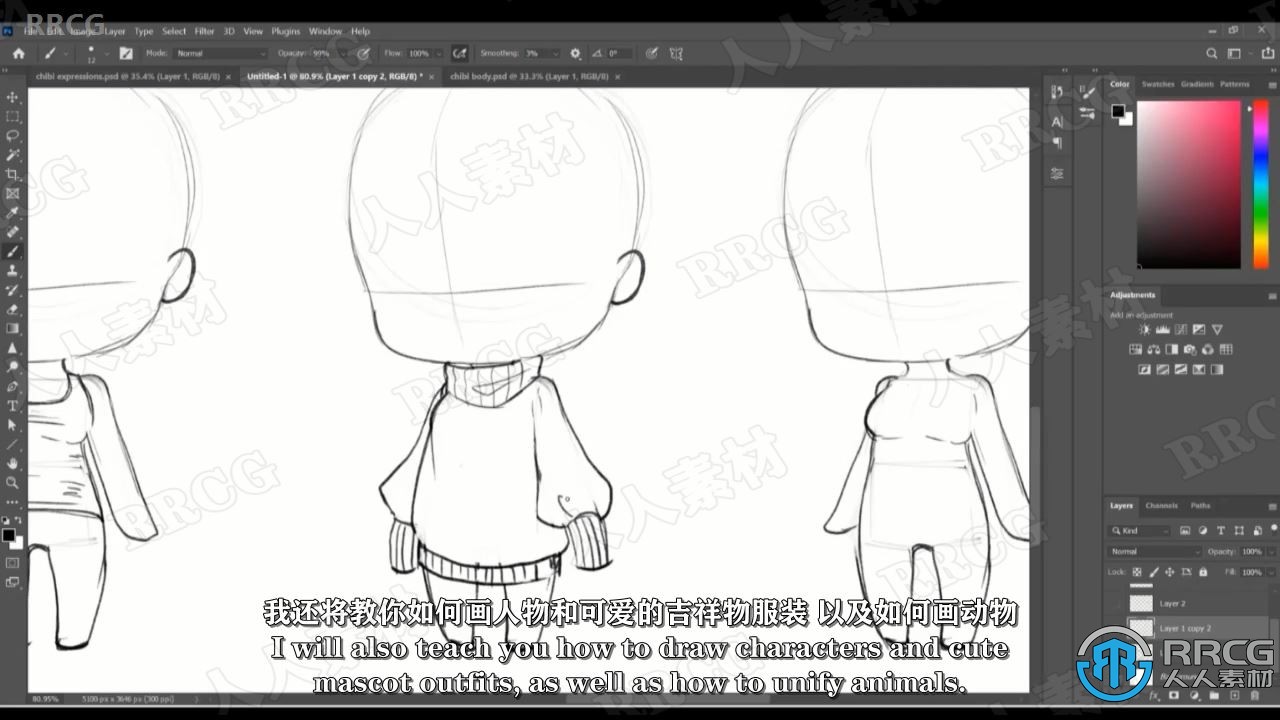Toggle lock transparent pixels
This screenshot has width=1280, height=720.
coord(1137,572)
